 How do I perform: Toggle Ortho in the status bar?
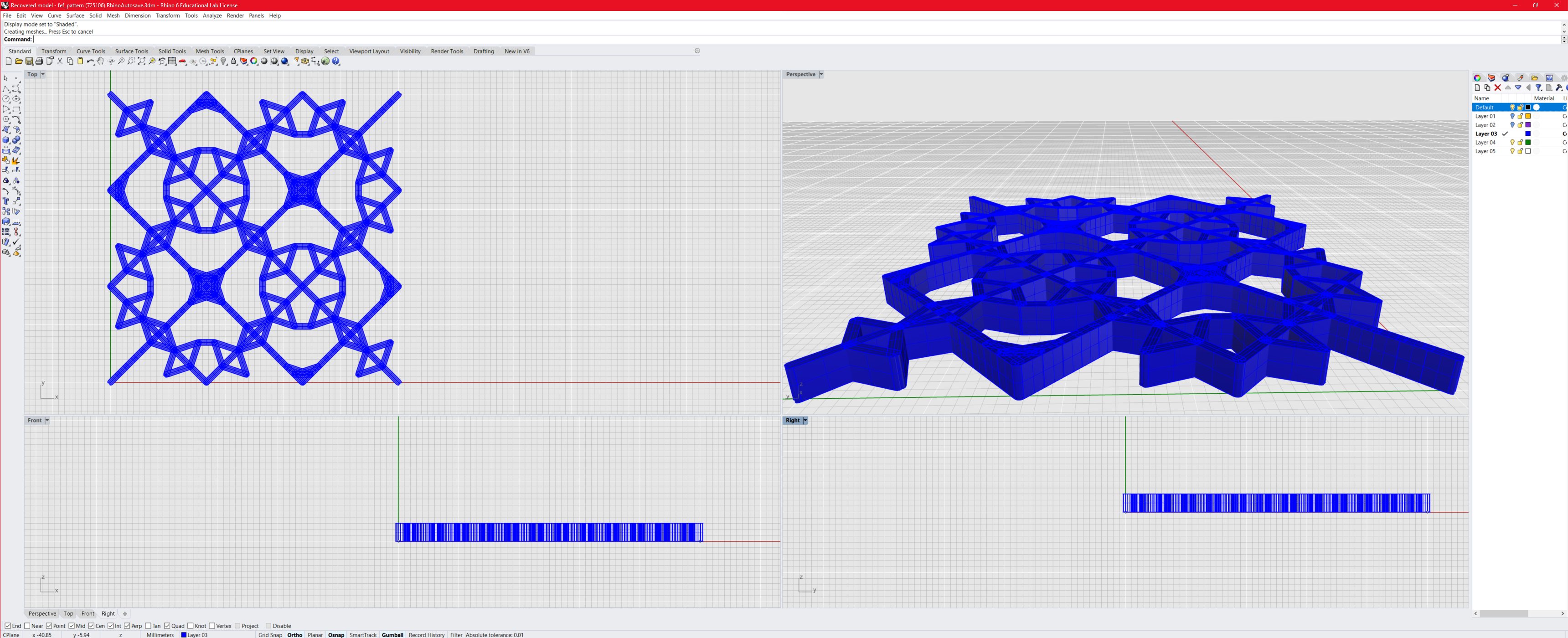tap(294, 635)
